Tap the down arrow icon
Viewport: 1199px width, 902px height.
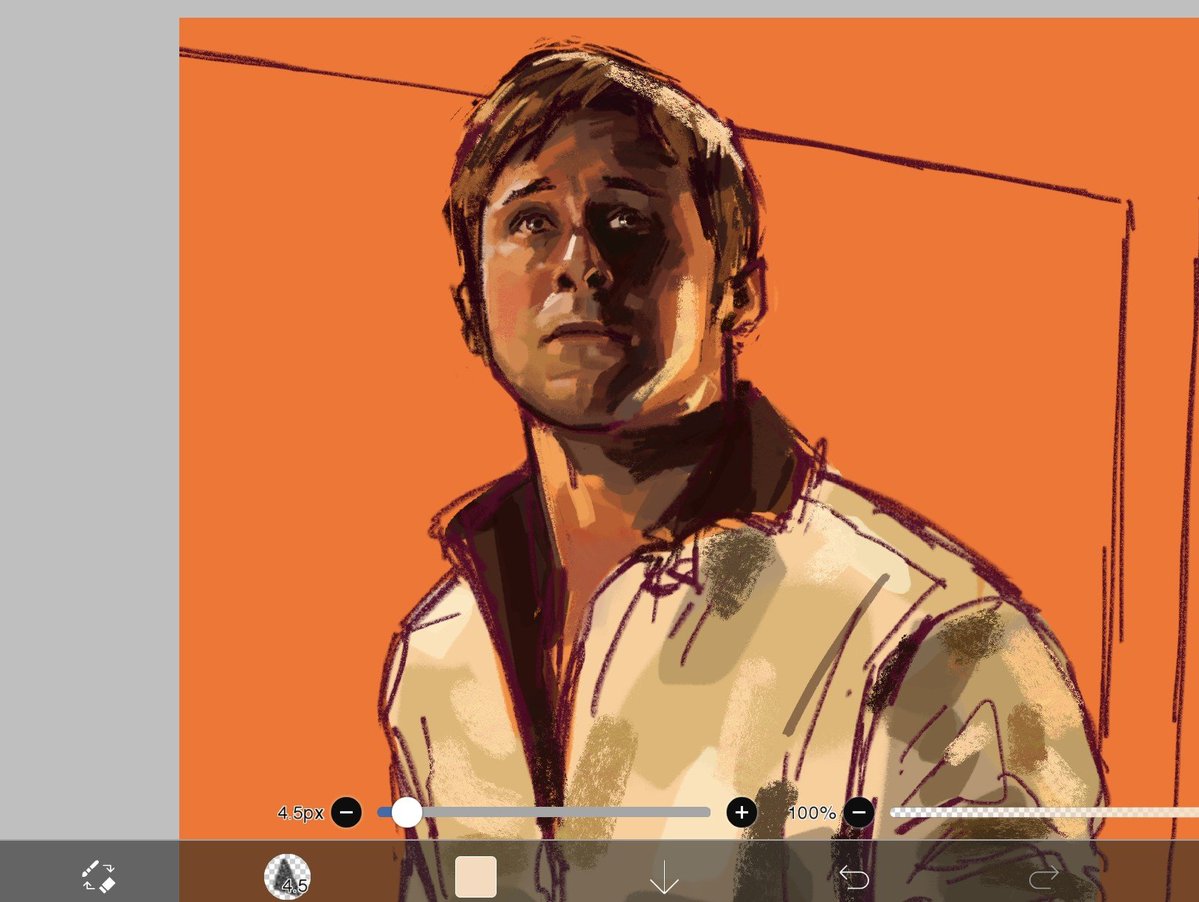[x=664, y=877]
